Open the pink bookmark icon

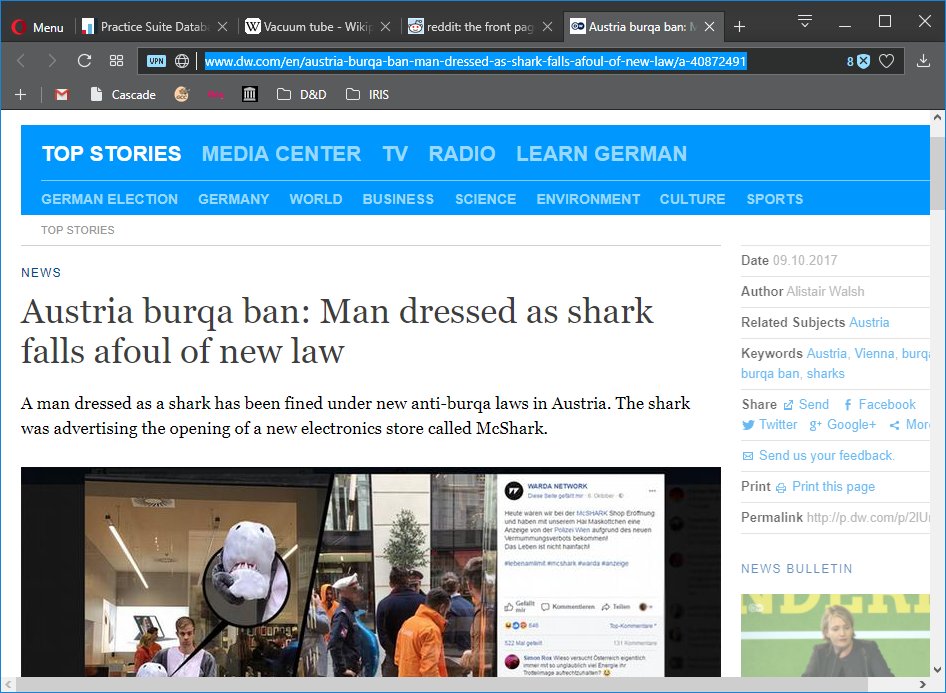(x=215, y=95)
